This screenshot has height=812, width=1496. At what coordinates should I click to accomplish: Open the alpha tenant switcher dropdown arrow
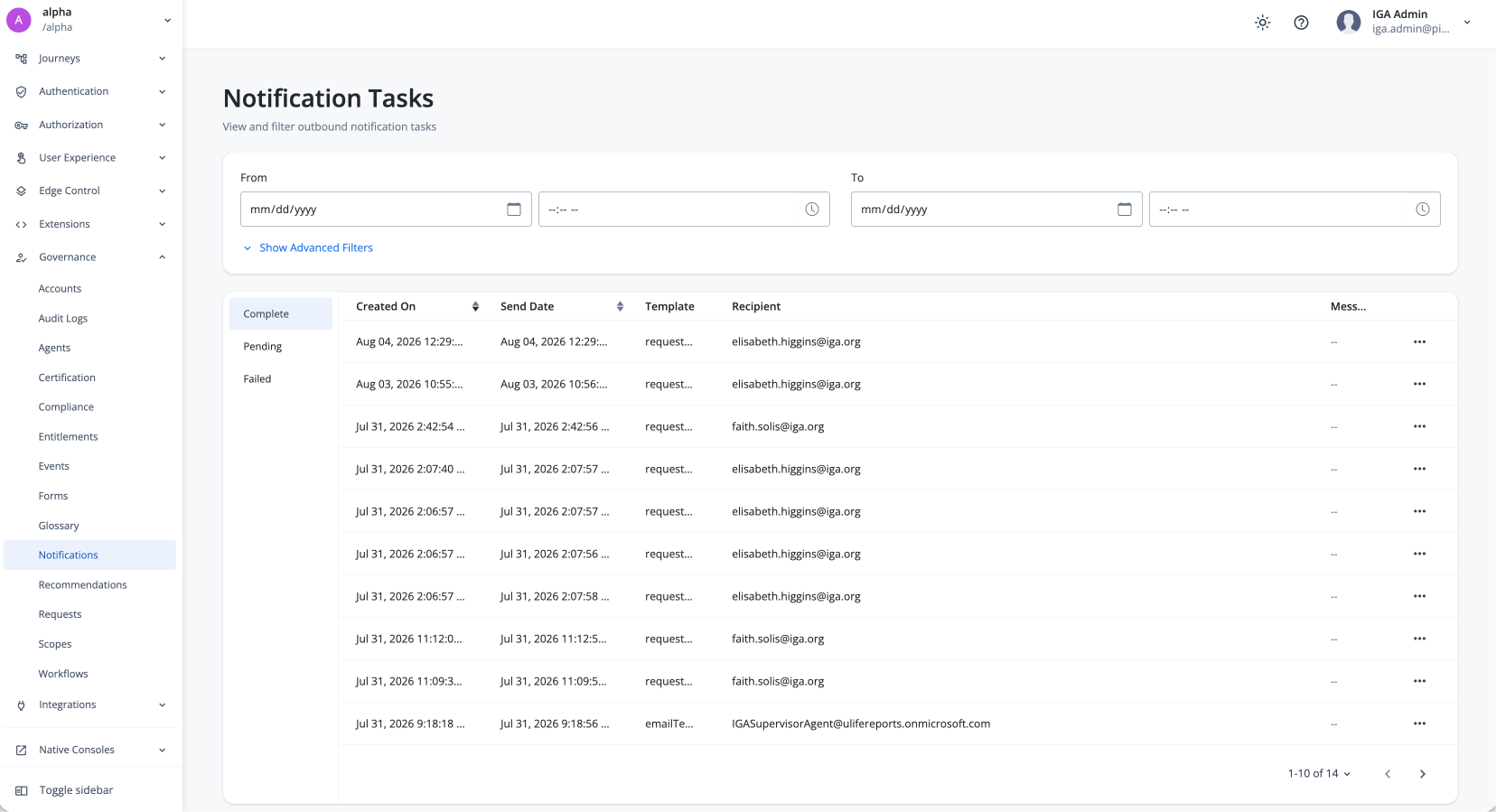[x=167, y=20]
